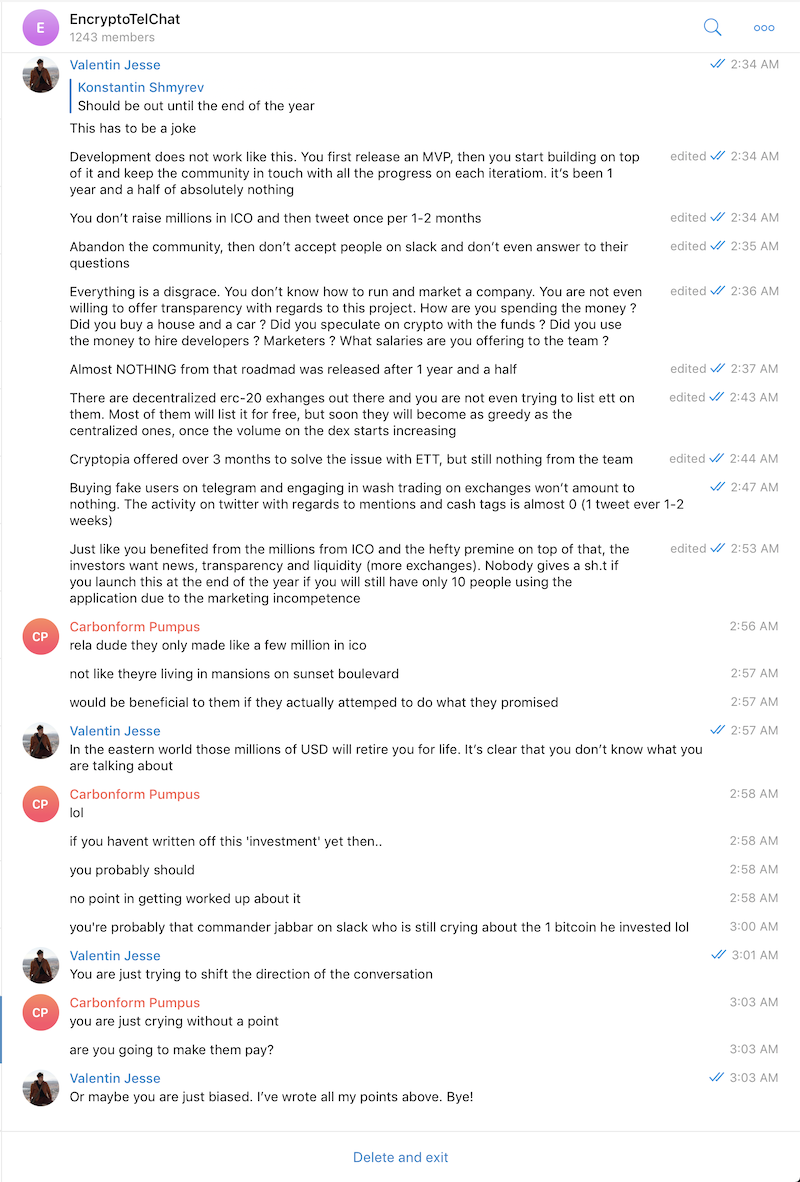Click Valentin Jesse's avatar at 3:03 AM
The image size is (800, 1182).
41,1088
